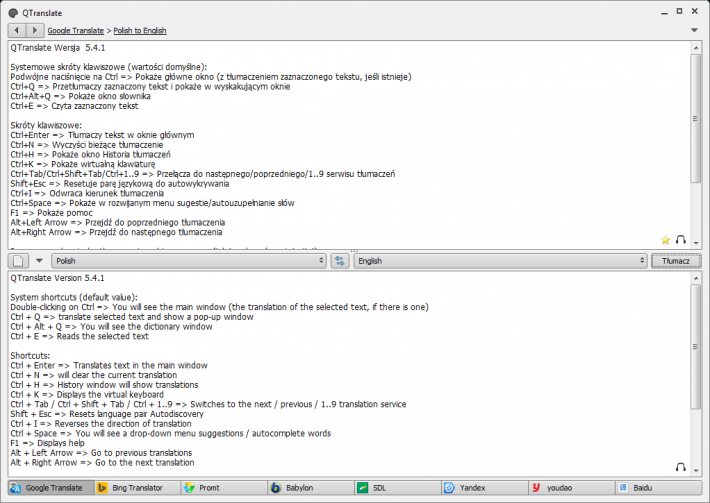
Task: Open the Polish to English link
Action: pyautogui.click(x=139, y=31)
